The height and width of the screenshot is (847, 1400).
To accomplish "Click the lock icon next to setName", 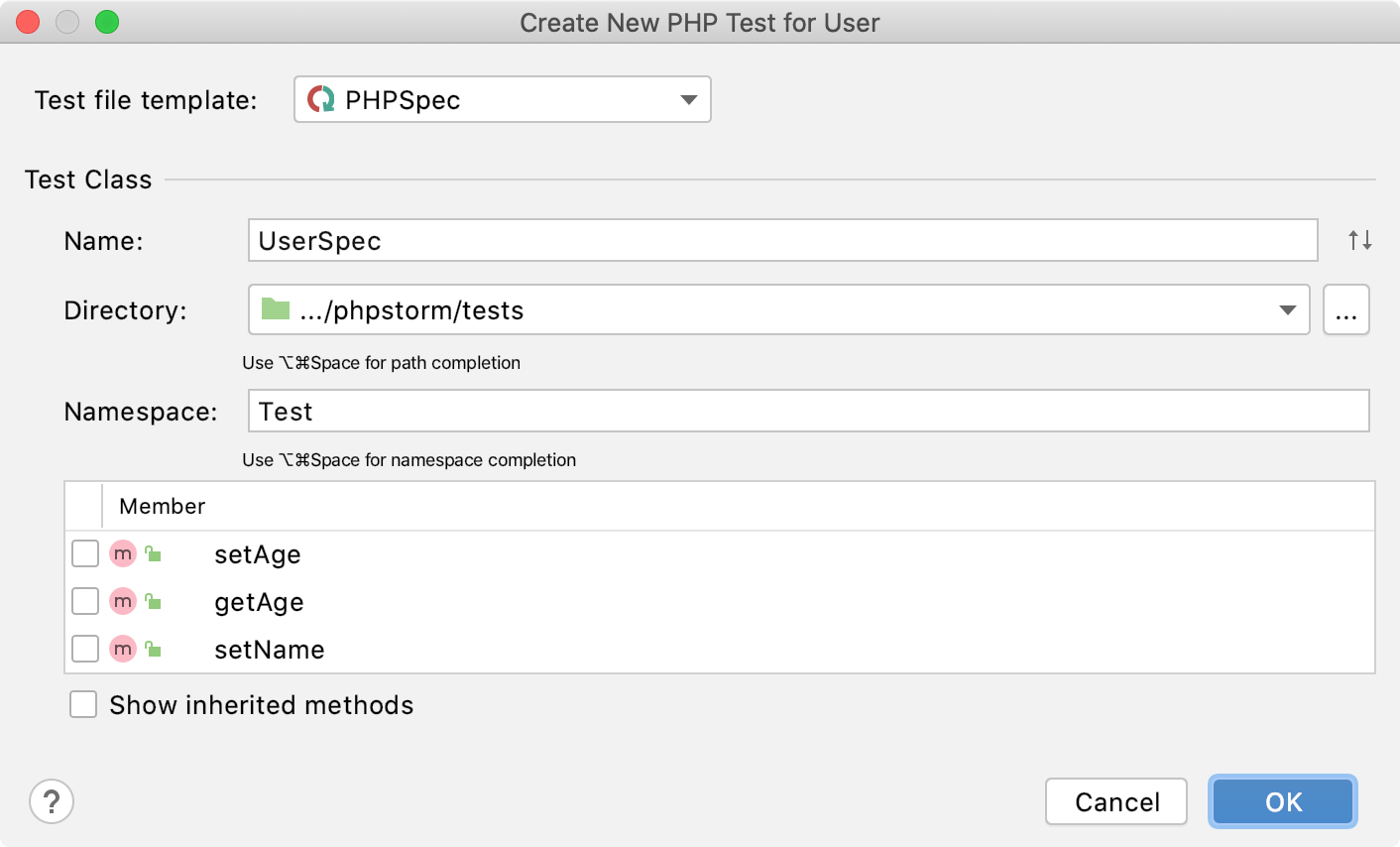I will tap(153, 649).
